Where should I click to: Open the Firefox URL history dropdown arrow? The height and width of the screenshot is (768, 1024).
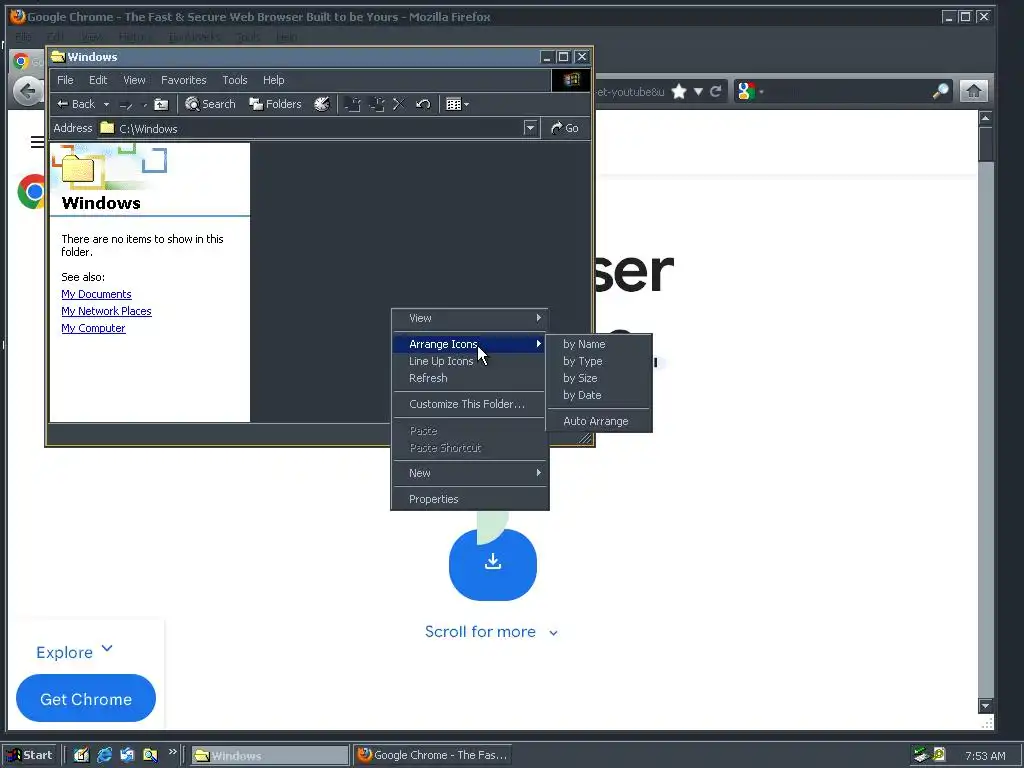pos(698,91)
